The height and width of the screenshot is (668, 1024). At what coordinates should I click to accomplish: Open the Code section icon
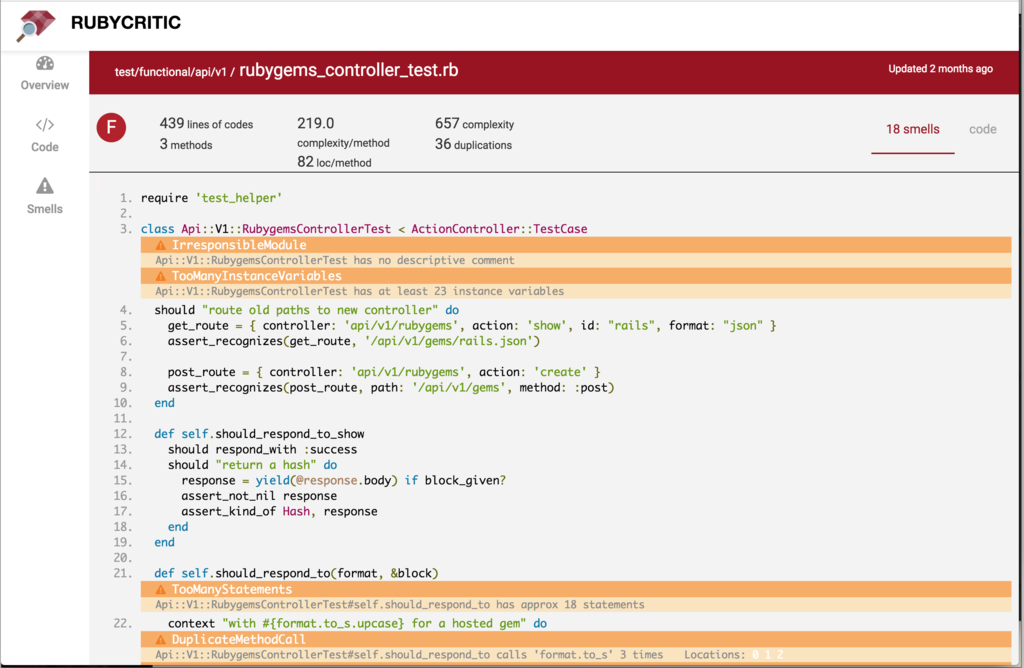[x=44, y=125]
